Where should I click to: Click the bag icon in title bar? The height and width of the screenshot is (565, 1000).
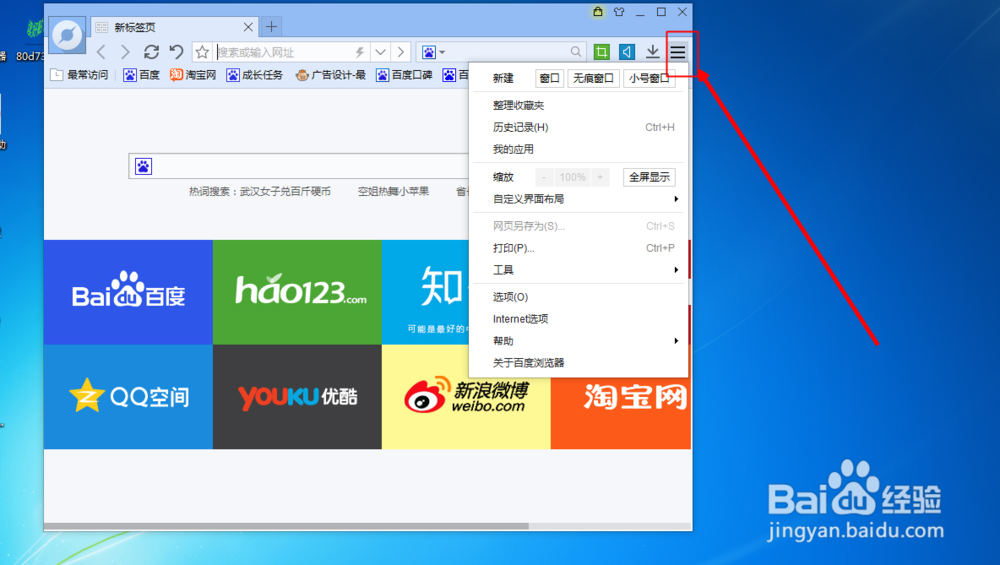coord(598,11)
